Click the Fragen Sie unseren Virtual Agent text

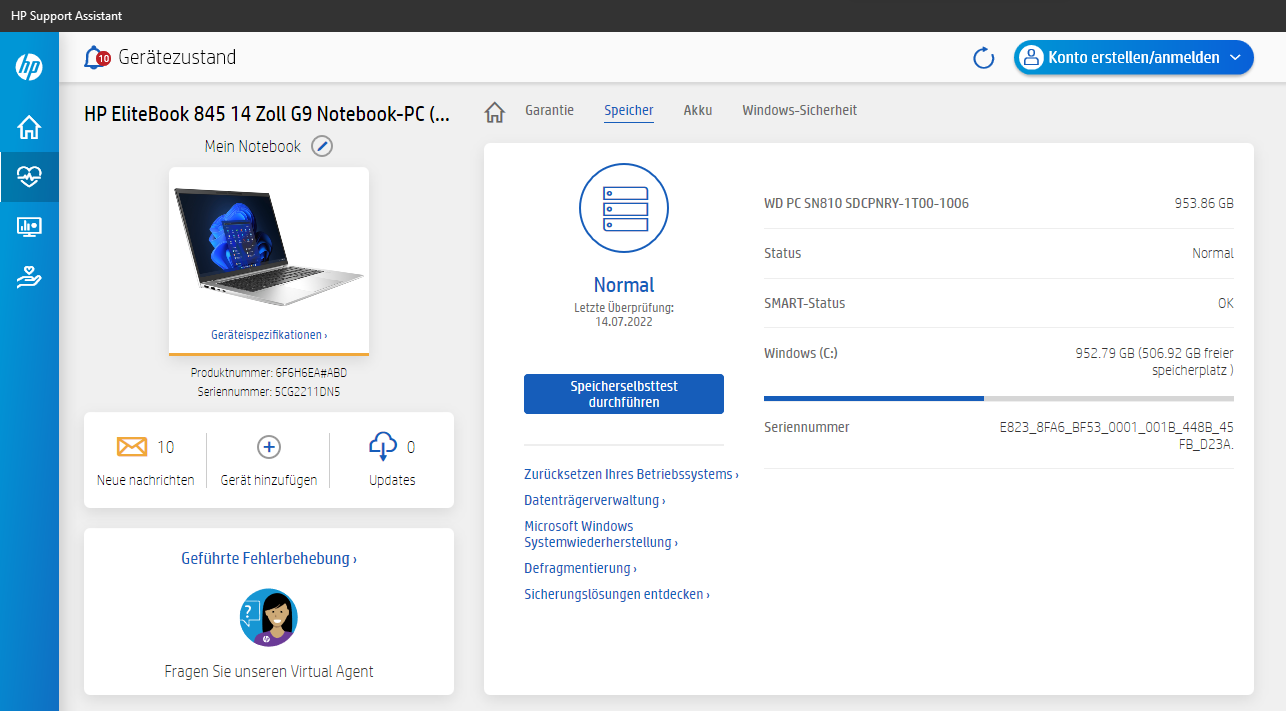tap(269, 671)
